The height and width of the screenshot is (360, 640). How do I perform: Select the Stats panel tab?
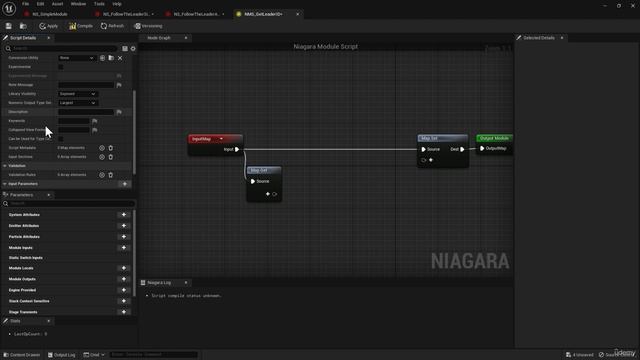15,321
